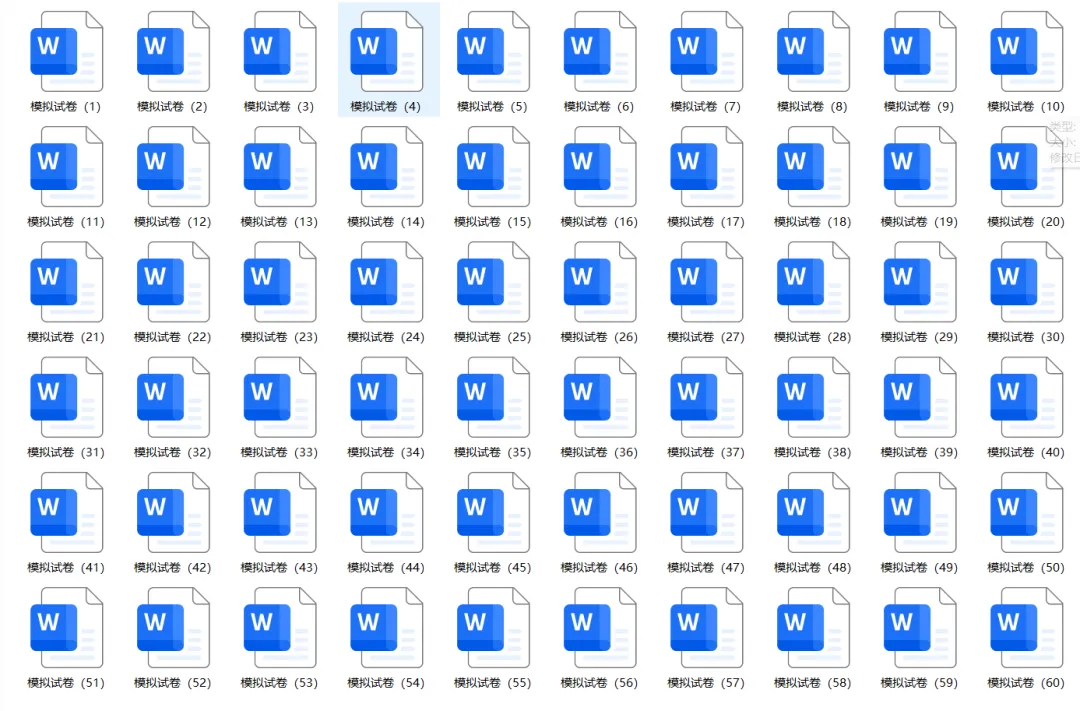Select the Word icon 模拟试卷 (51)
Image resolution: width=1080 pixels, height=711 pixels.
click(x=67, y=628)
